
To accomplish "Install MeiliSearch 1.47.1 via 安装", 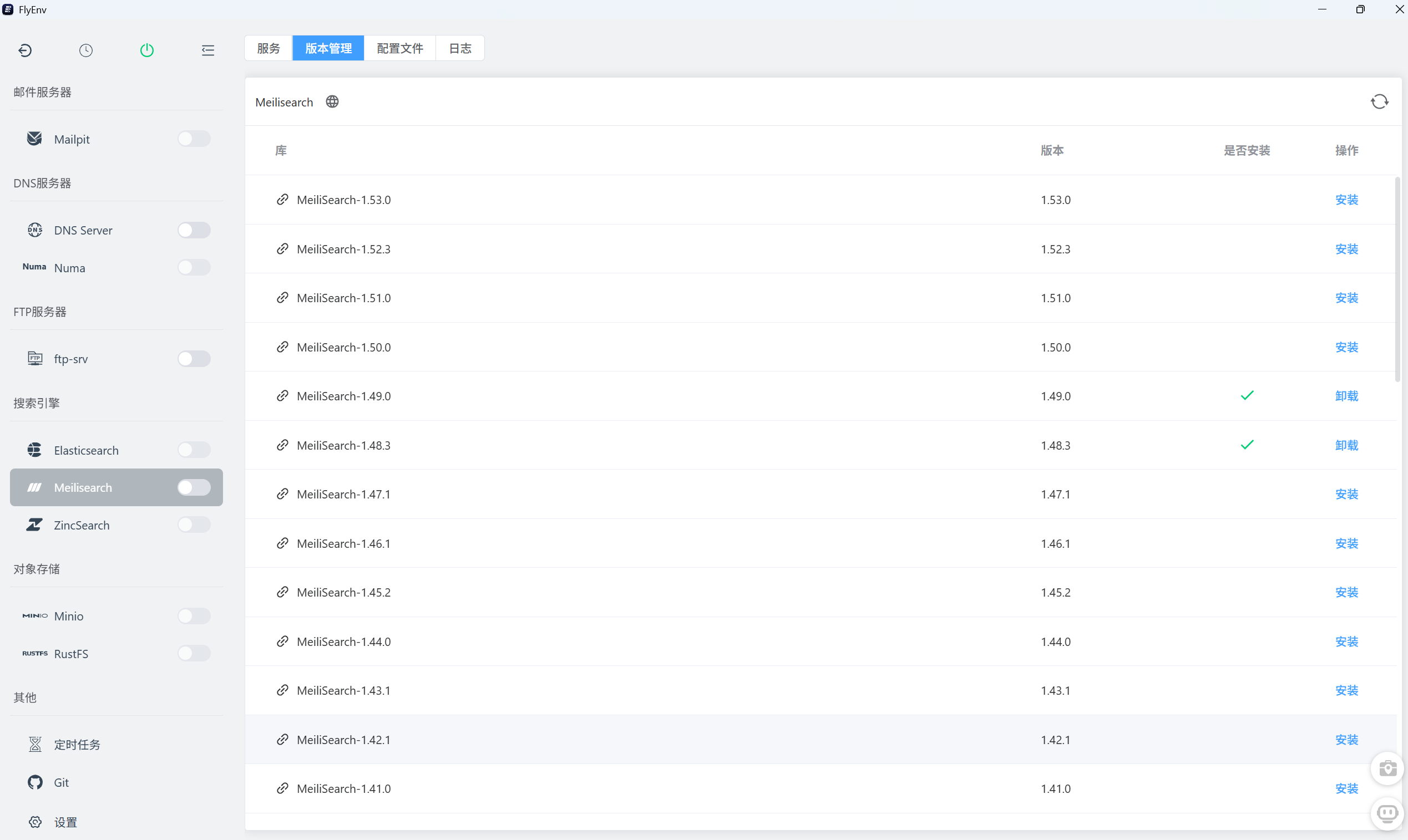I will point(1347,494).
